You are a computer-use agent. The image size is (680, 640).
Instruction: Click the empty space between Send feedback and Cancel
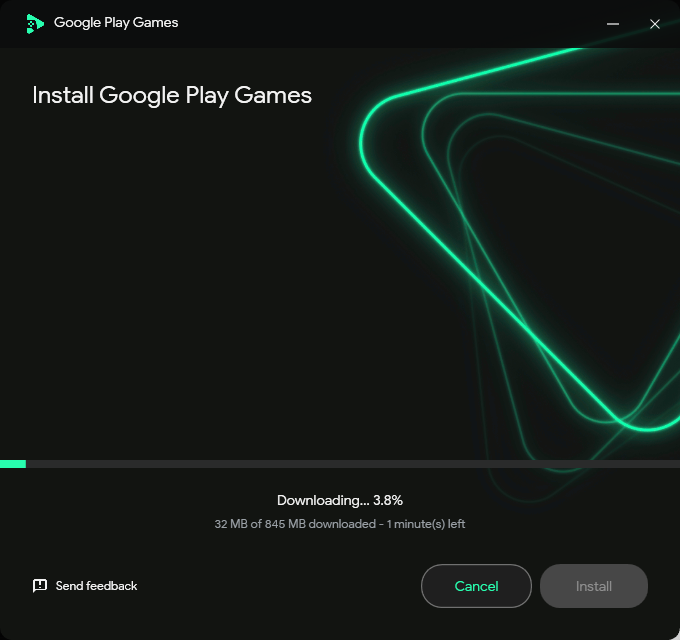point(280,586)
